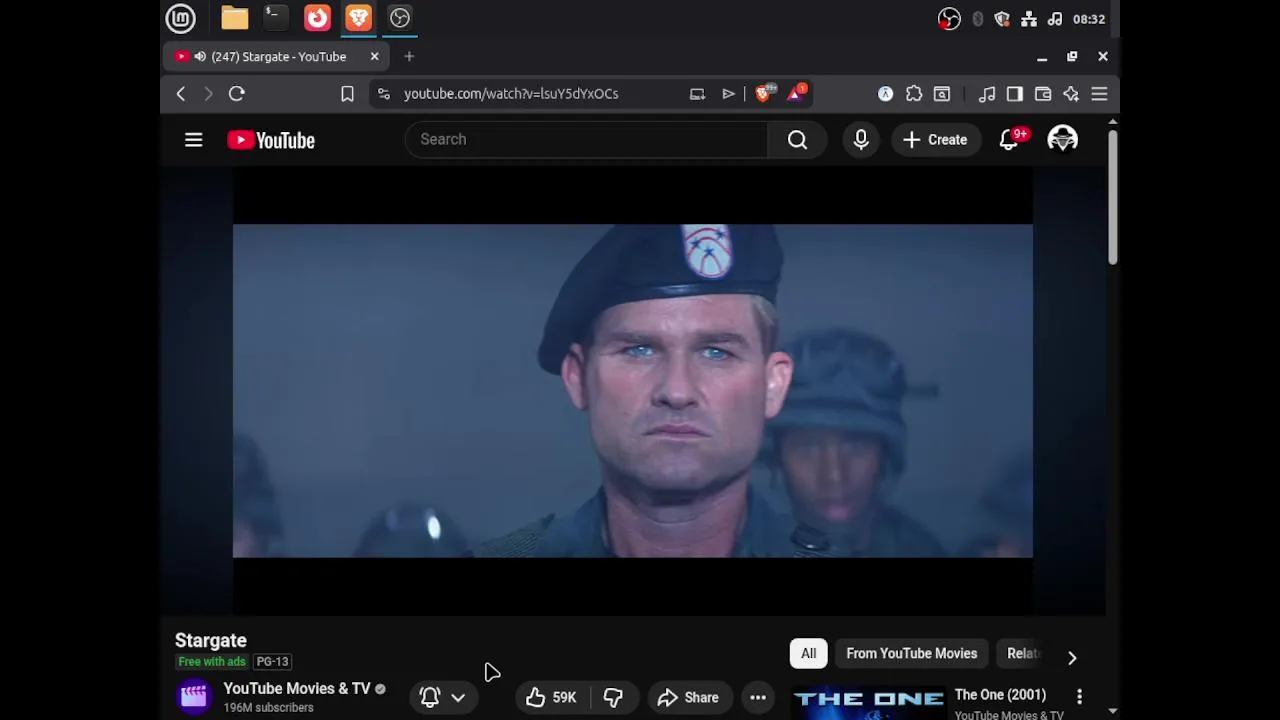
Task: Click into the YouTube Search box
Action: [x=586, y=139]
